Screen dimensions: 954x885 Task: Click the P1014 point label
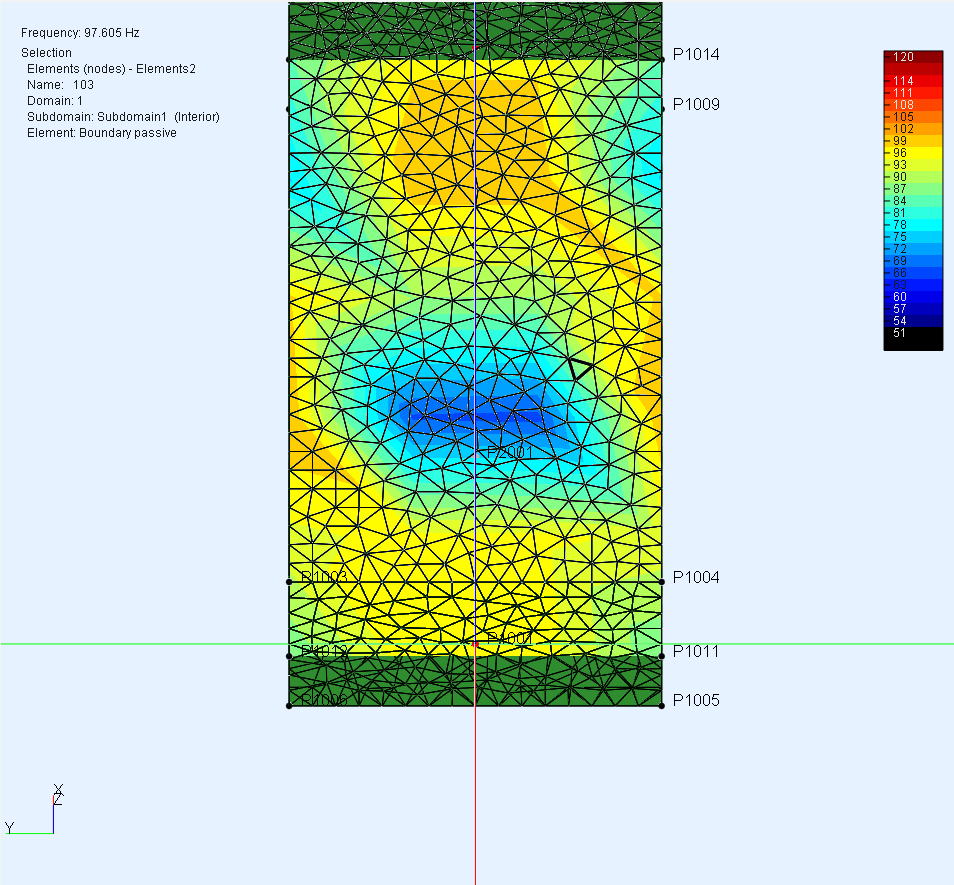click(696, 55)
